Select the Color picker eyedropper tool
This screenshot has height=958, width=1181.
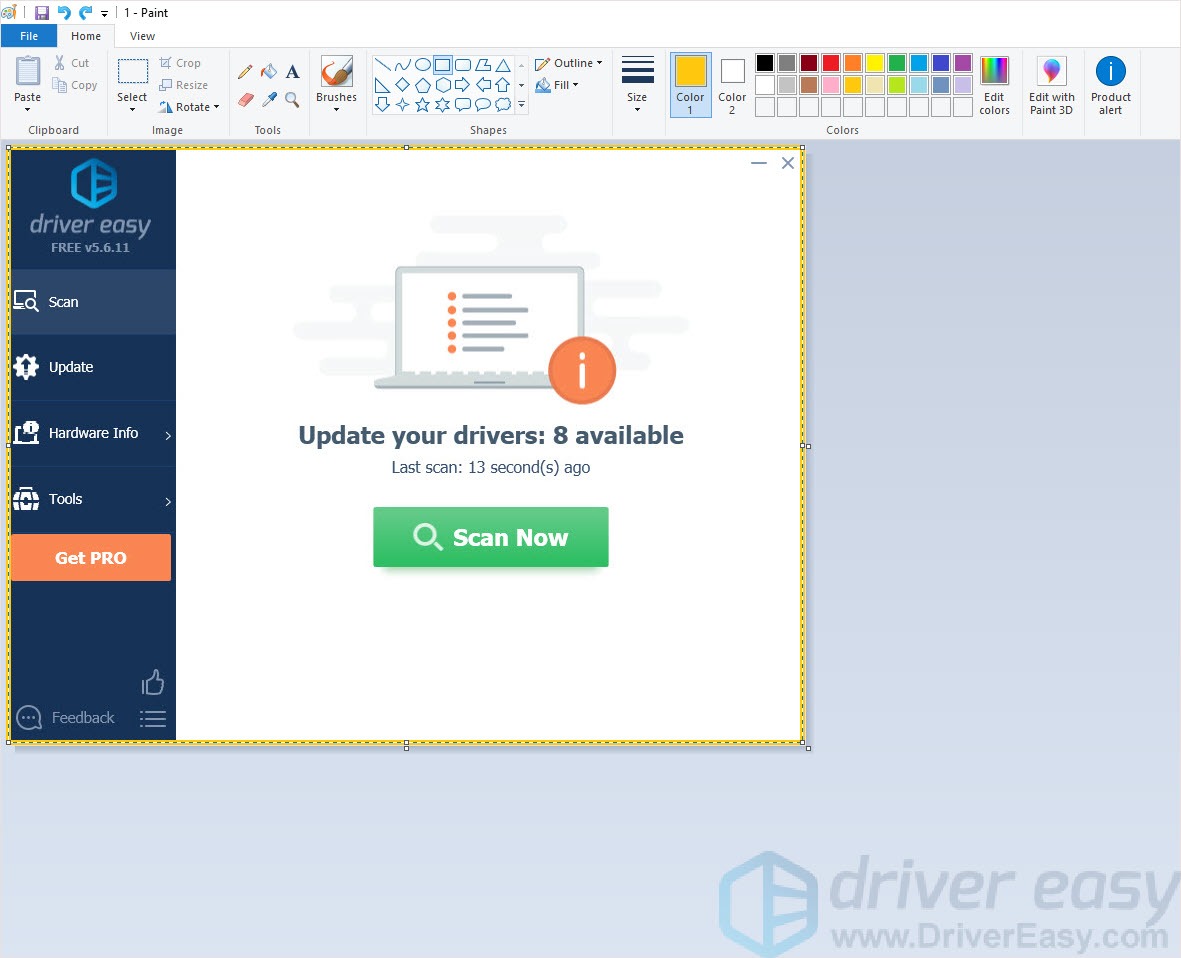269,100
